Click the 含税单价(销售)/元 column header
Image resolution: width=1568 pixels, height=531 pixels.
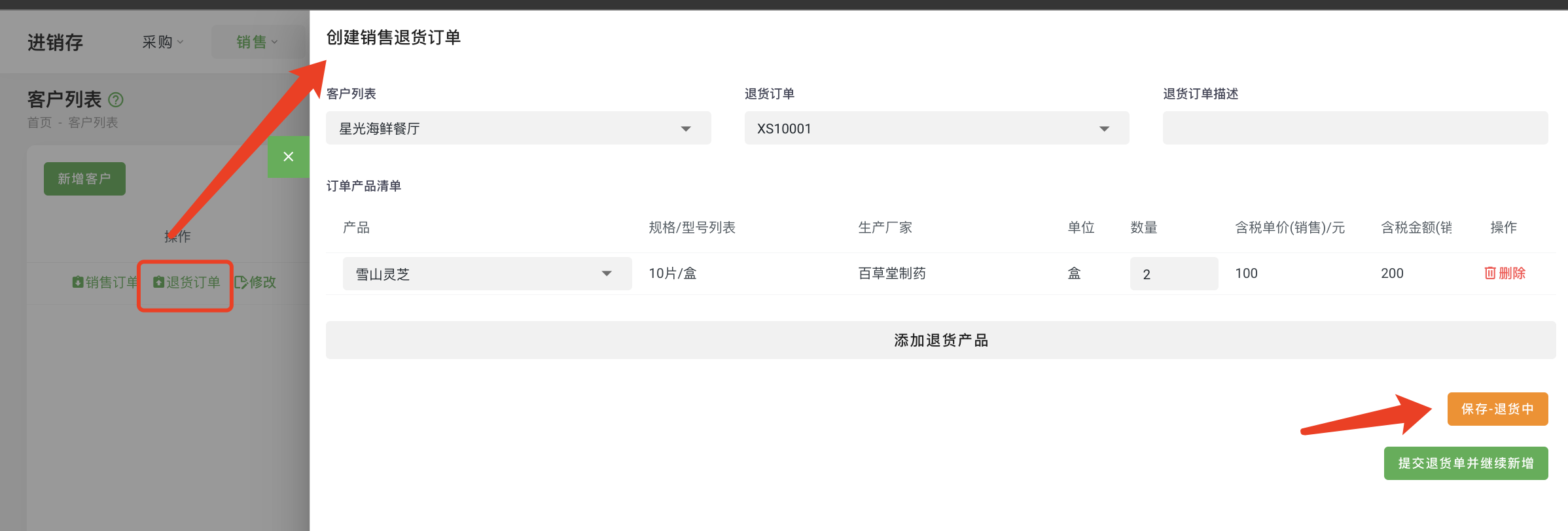1290,228
